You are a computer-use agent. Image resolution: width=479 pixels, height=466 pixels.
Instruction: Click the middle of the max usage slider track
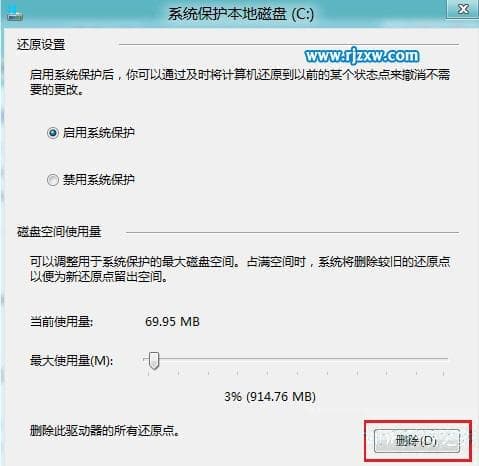click(295, 359)
